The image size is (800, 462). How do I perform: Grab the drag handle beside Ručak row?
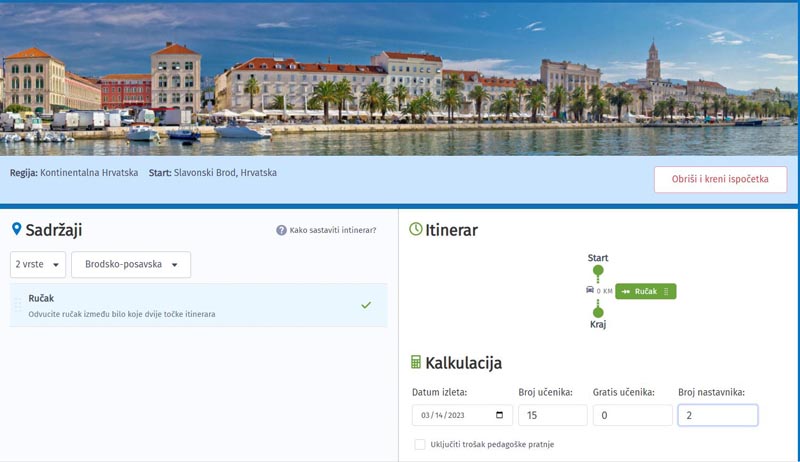17,305
